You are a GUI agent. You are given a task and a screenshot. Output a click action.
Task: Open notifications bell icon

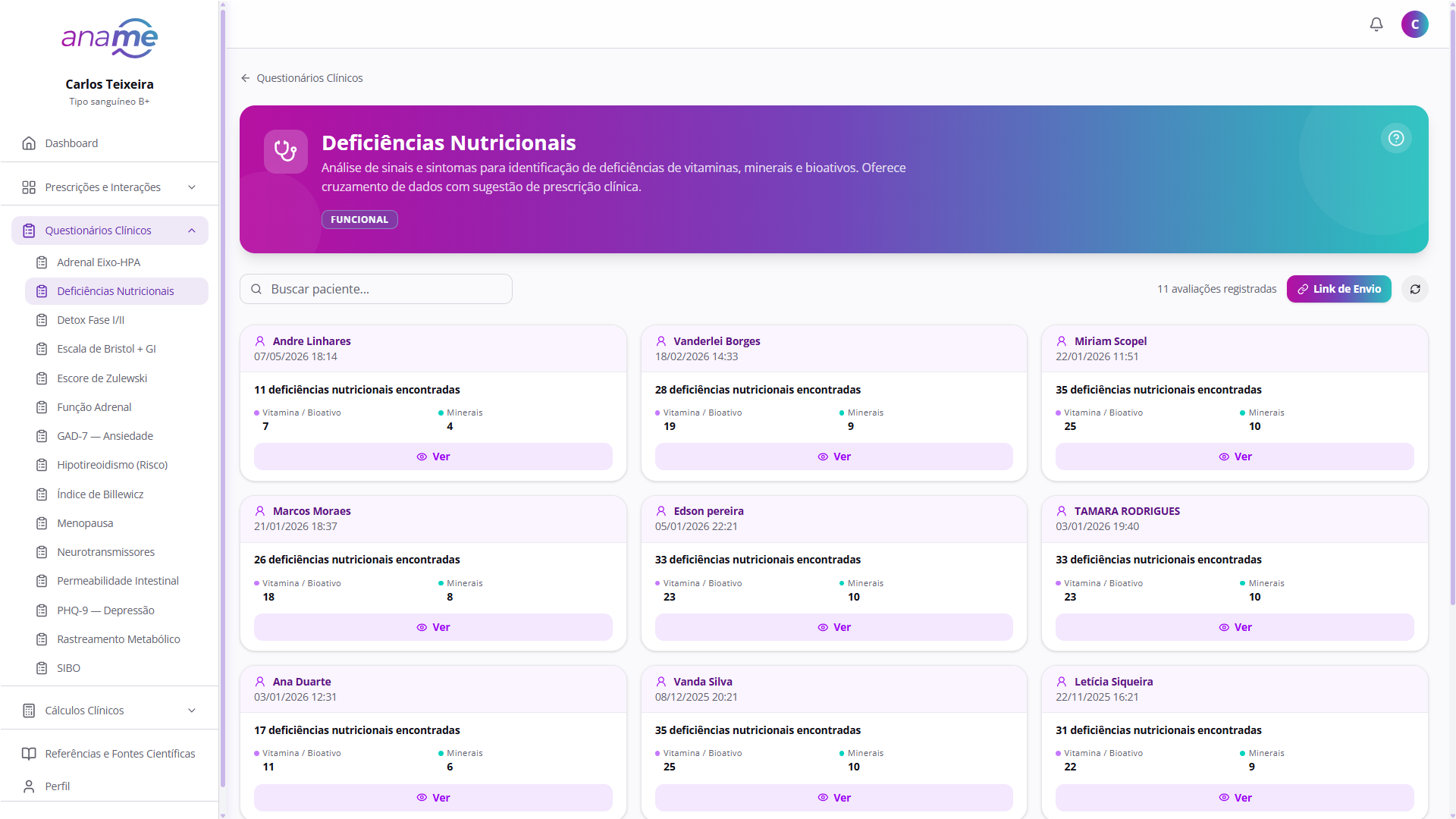[1376, 24]
